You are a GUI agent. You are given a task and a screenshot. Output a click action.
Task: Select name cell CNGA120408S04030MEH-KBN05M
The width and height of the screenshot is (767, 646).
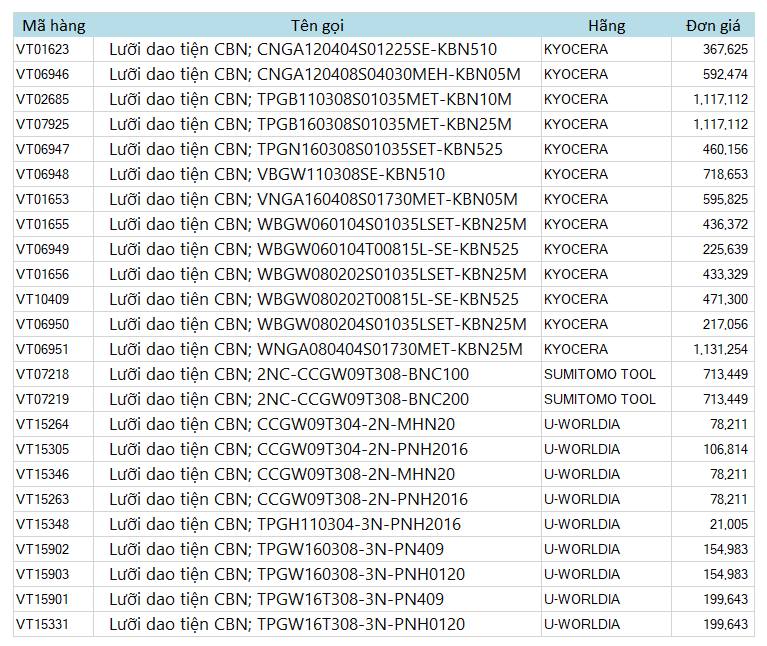click(317, 74)
